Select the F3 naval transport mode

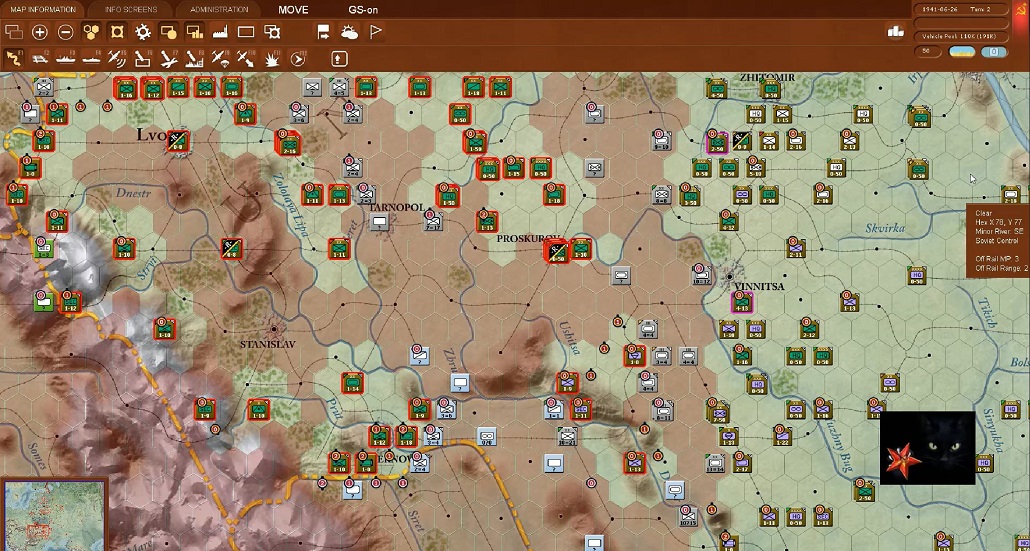[x=65, y=58]
